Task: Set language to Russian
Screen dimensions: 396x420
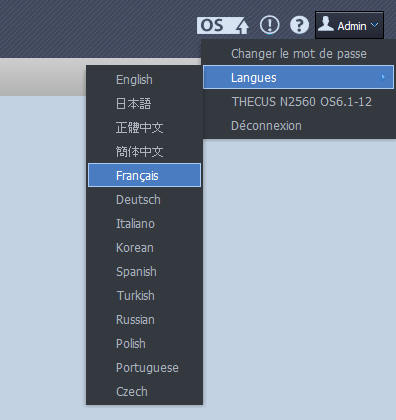Action: coord(144,320)
